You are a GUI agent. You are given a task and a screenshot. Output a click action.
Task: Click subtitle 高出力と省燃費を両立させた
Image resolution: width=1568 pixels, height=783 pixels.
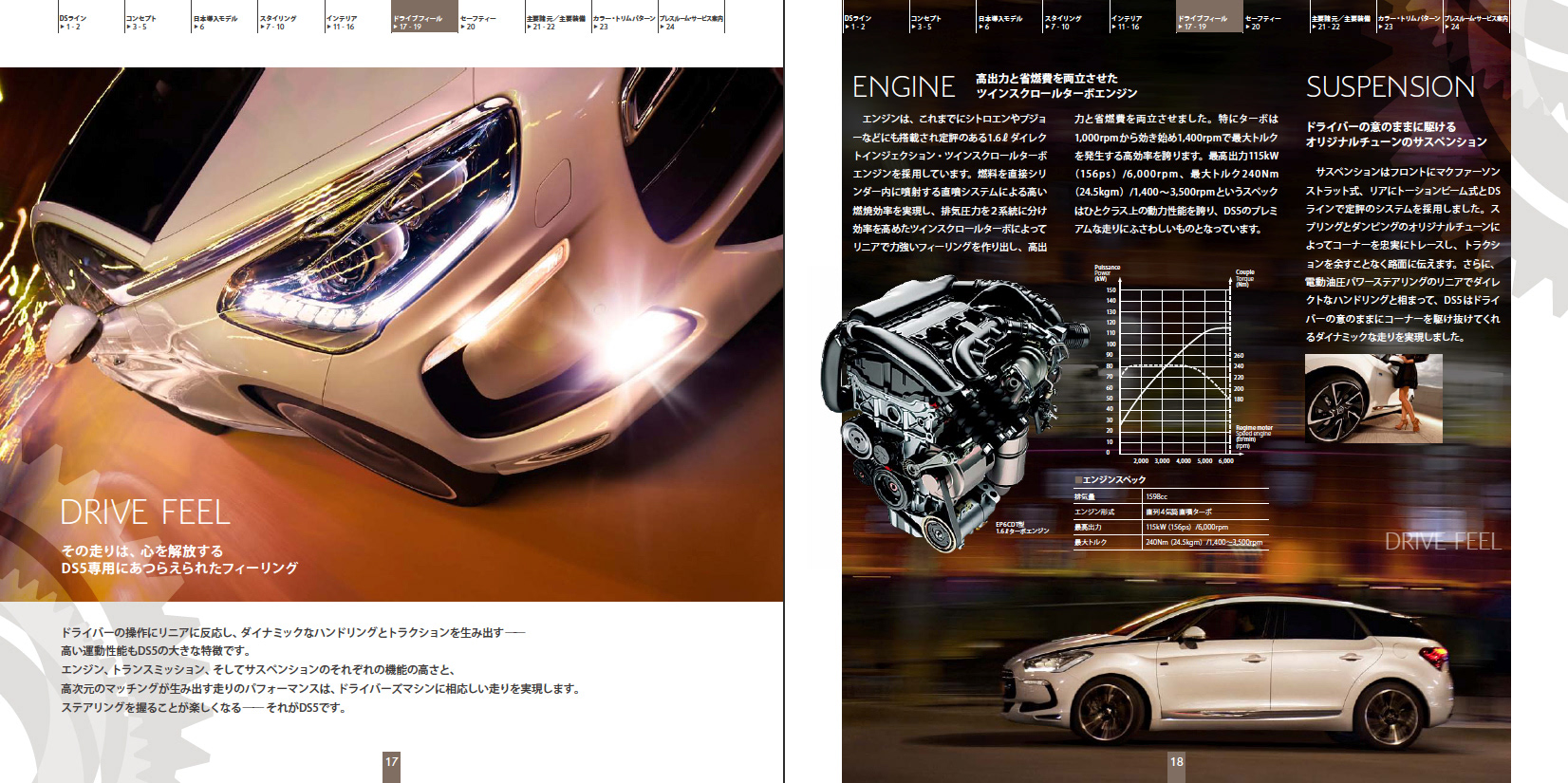1047,79
